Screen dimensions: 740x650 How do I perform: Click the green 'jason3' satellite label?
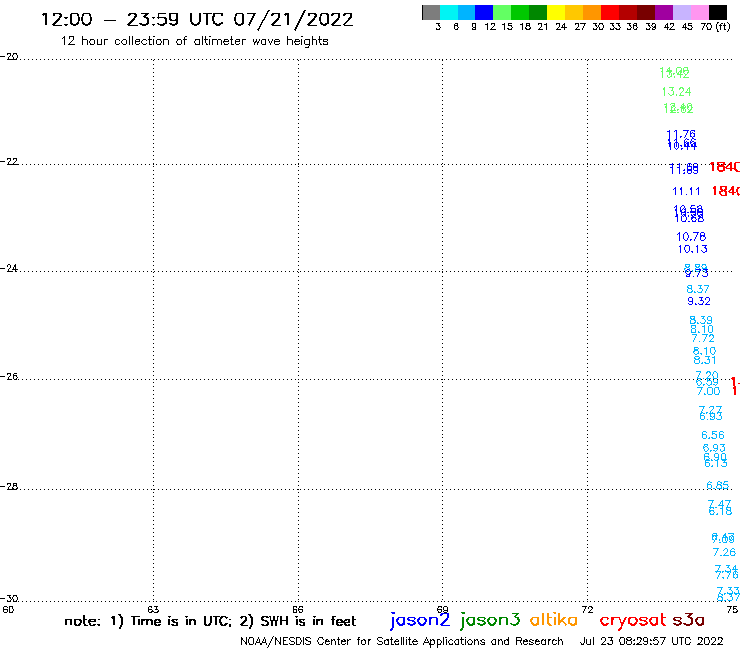[489, 621]
